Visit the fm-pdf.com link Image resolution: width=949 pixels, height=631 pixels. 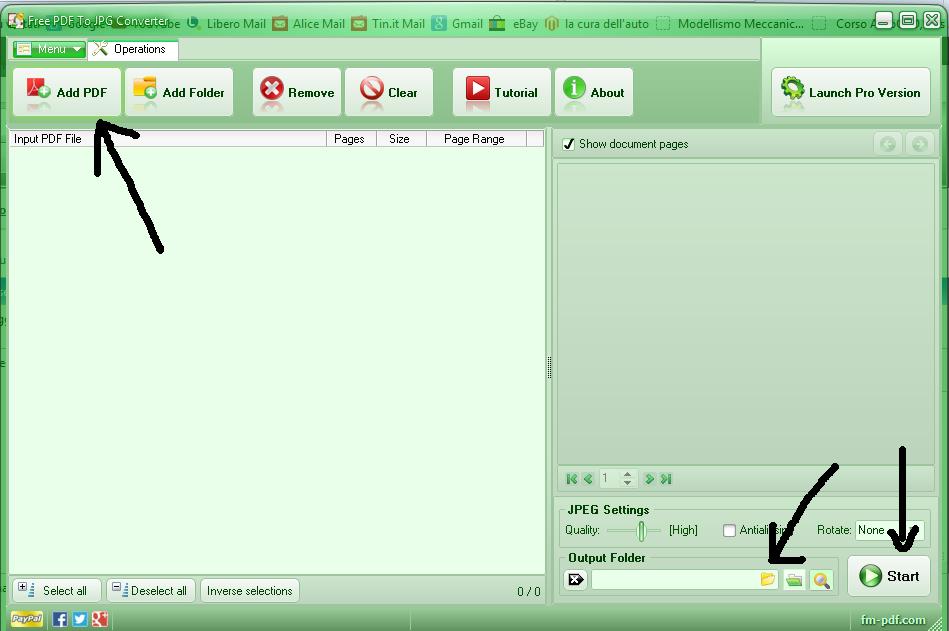(893, 620)
